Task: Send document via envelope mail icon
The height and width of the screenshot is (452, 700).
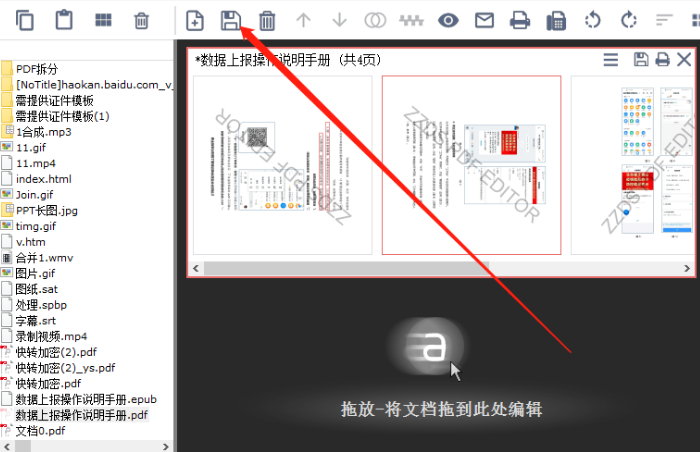Action: [x=484, y=20]
